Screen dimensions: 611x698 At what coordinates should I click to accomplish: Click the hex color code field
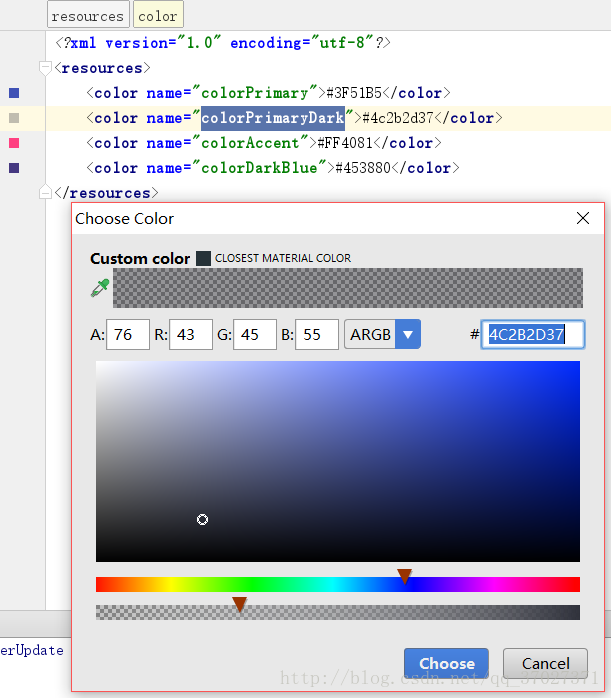coord(533,334)
